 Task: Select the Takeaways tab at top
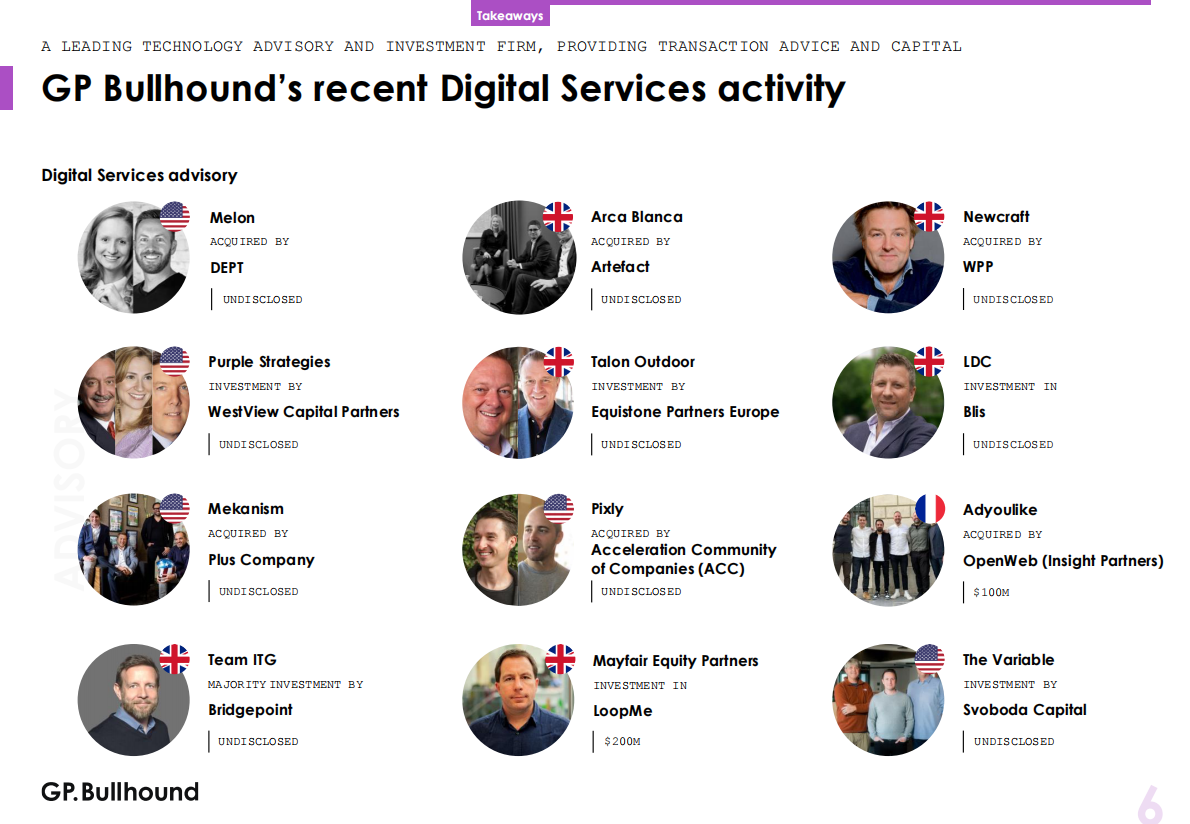[x=510, y=16]
